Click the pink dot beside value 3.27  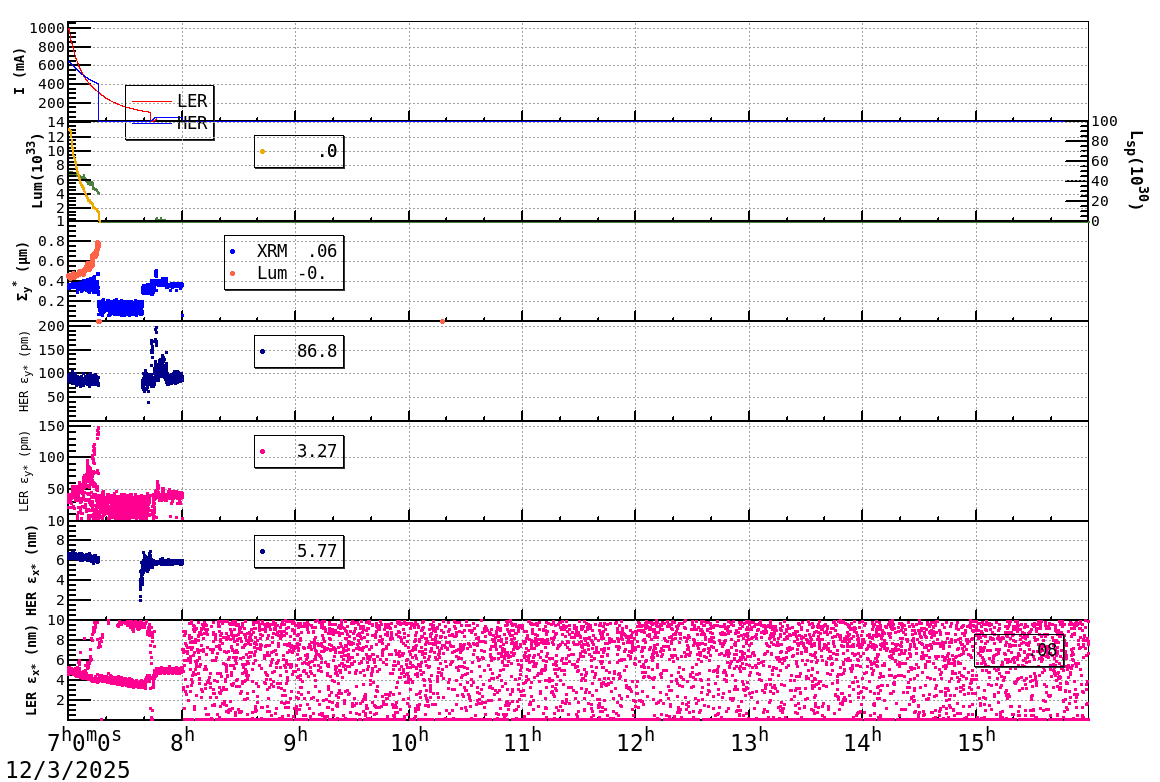tap(264, 452)
